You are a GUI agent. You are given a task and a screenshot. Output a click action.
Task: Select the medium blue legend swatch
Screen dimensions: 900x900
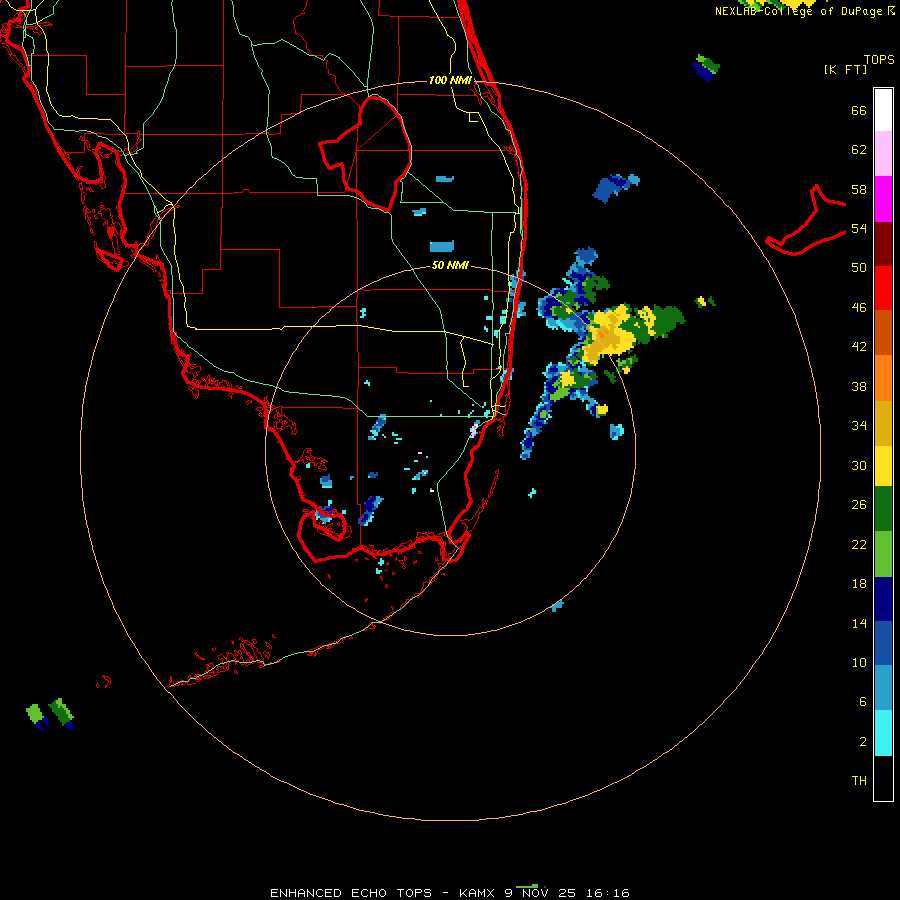click(883, 643)
